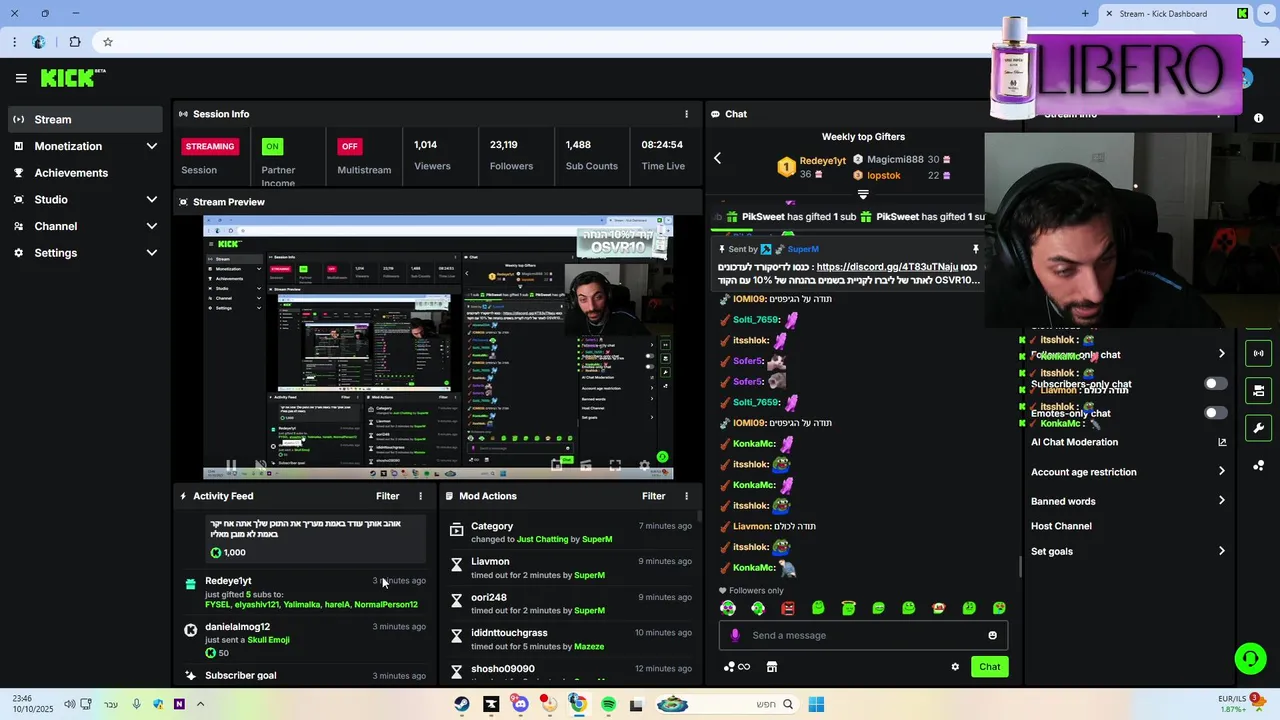The image size is (1280, 720).
Task: Expand the Followers-only chat option
Action: click(1221, 354)
